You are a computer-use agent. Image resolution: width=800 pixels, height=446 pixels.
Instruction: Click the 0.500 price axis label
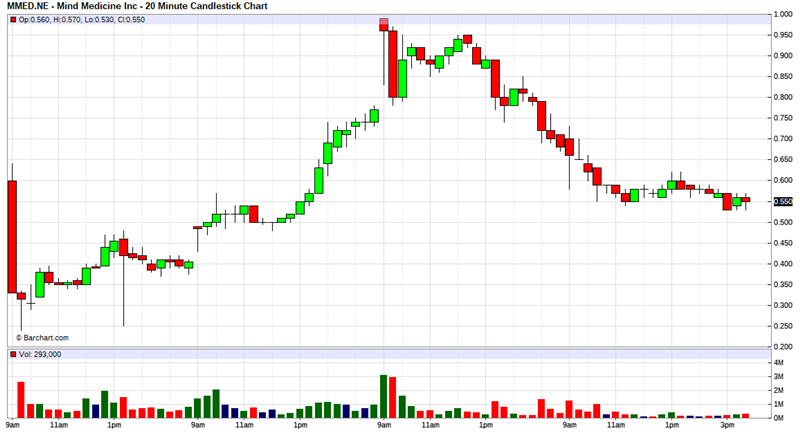pyautogui.click(x=783, y=222)
